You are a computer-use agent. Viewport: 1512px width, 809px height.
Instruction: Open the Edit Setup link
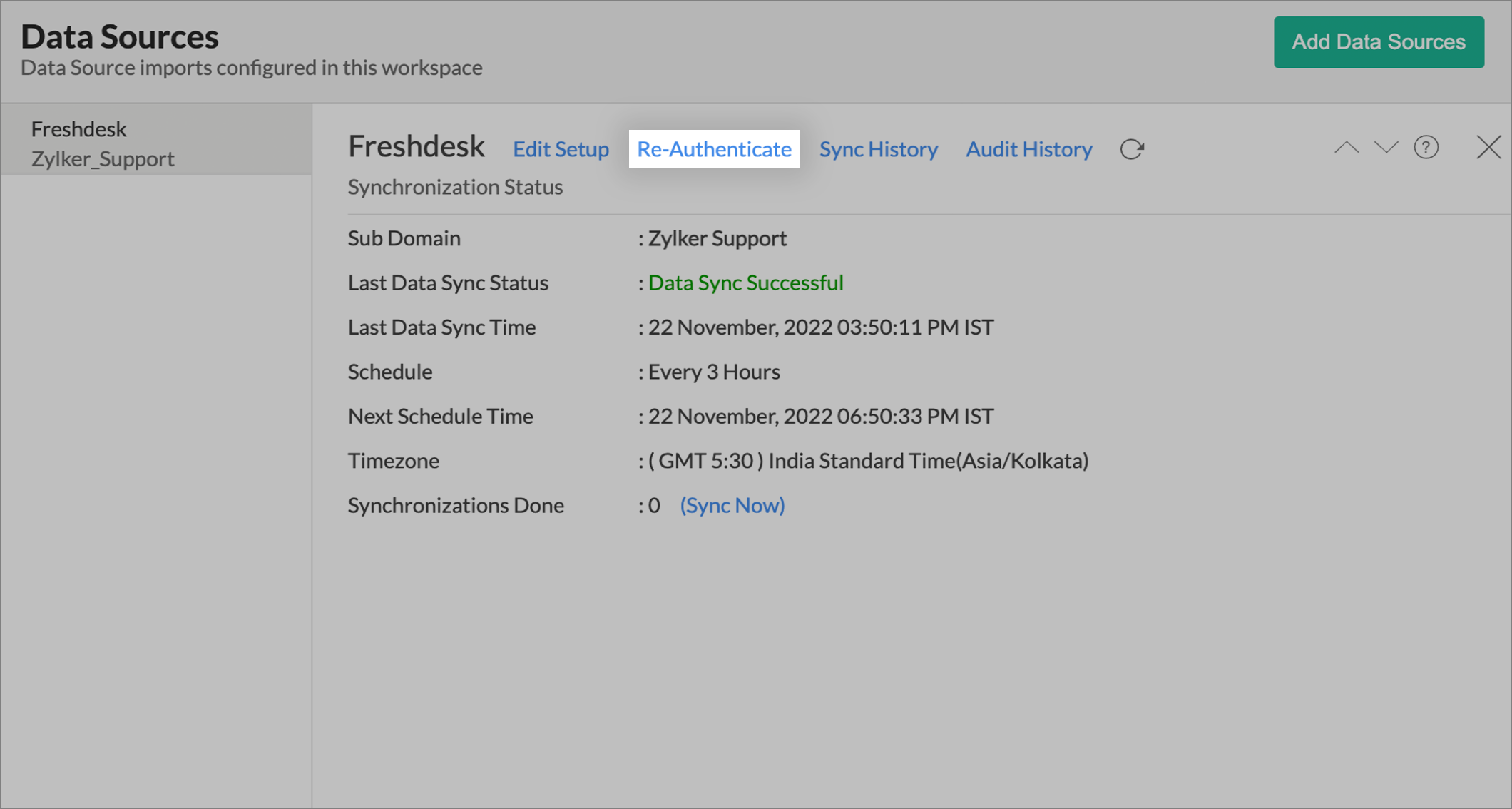click(561, 149)
